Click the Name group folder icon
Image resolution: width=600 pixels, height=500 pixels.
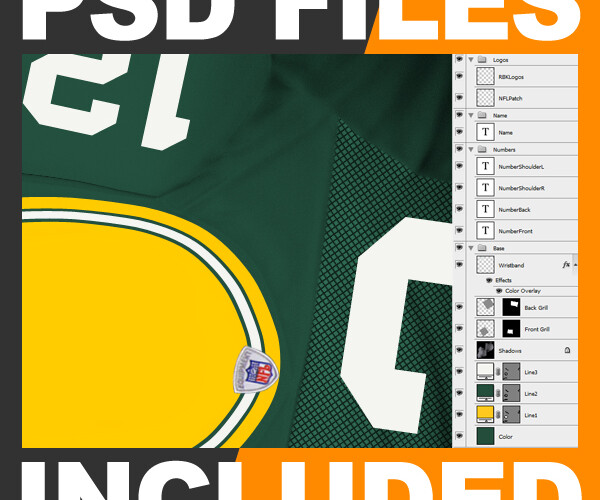(x=482, y=115)
